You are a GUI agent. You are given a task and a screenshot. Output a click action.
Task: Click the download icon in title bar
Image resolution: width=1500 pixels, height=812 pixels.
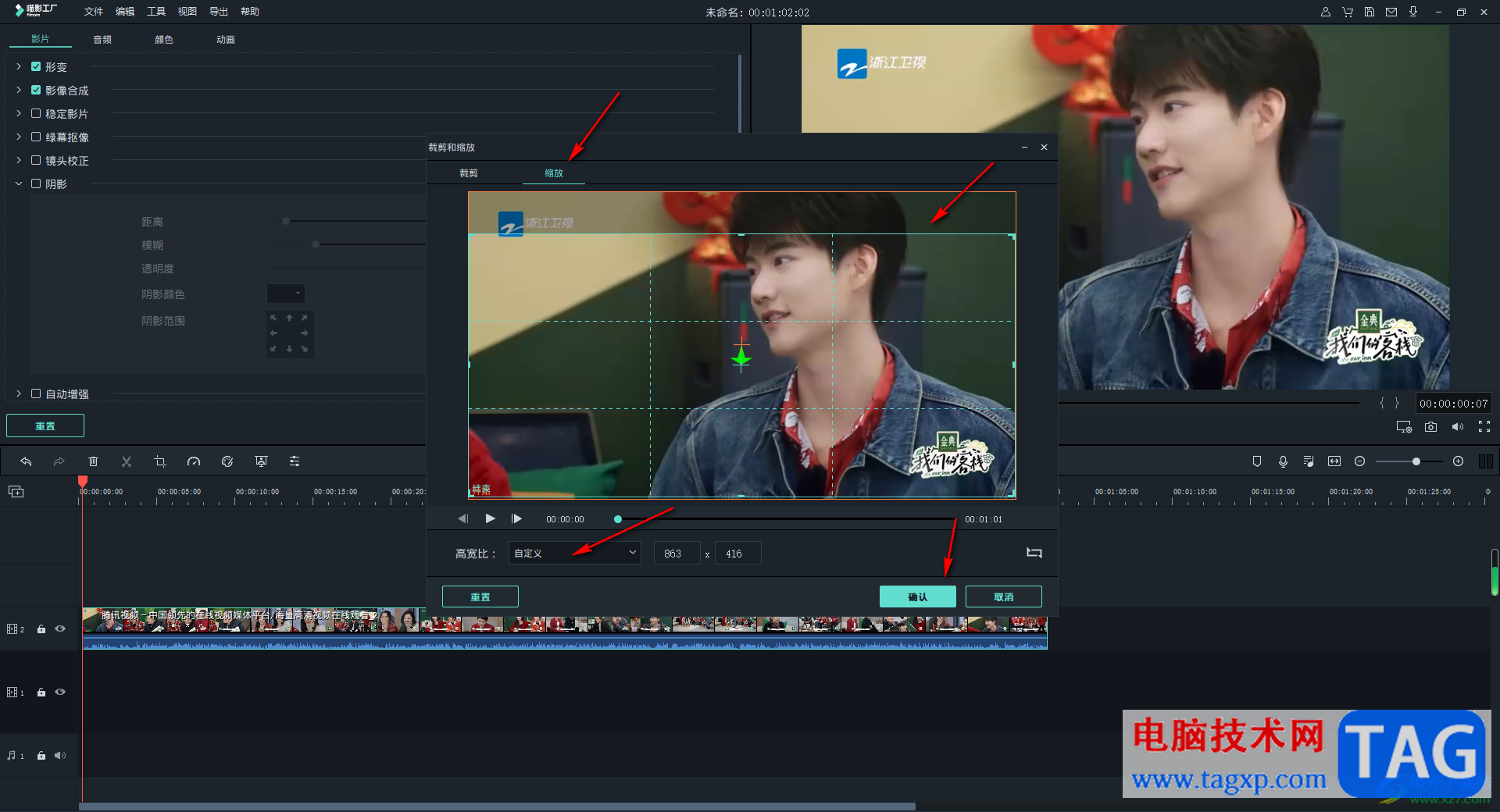pos(1413,12)
